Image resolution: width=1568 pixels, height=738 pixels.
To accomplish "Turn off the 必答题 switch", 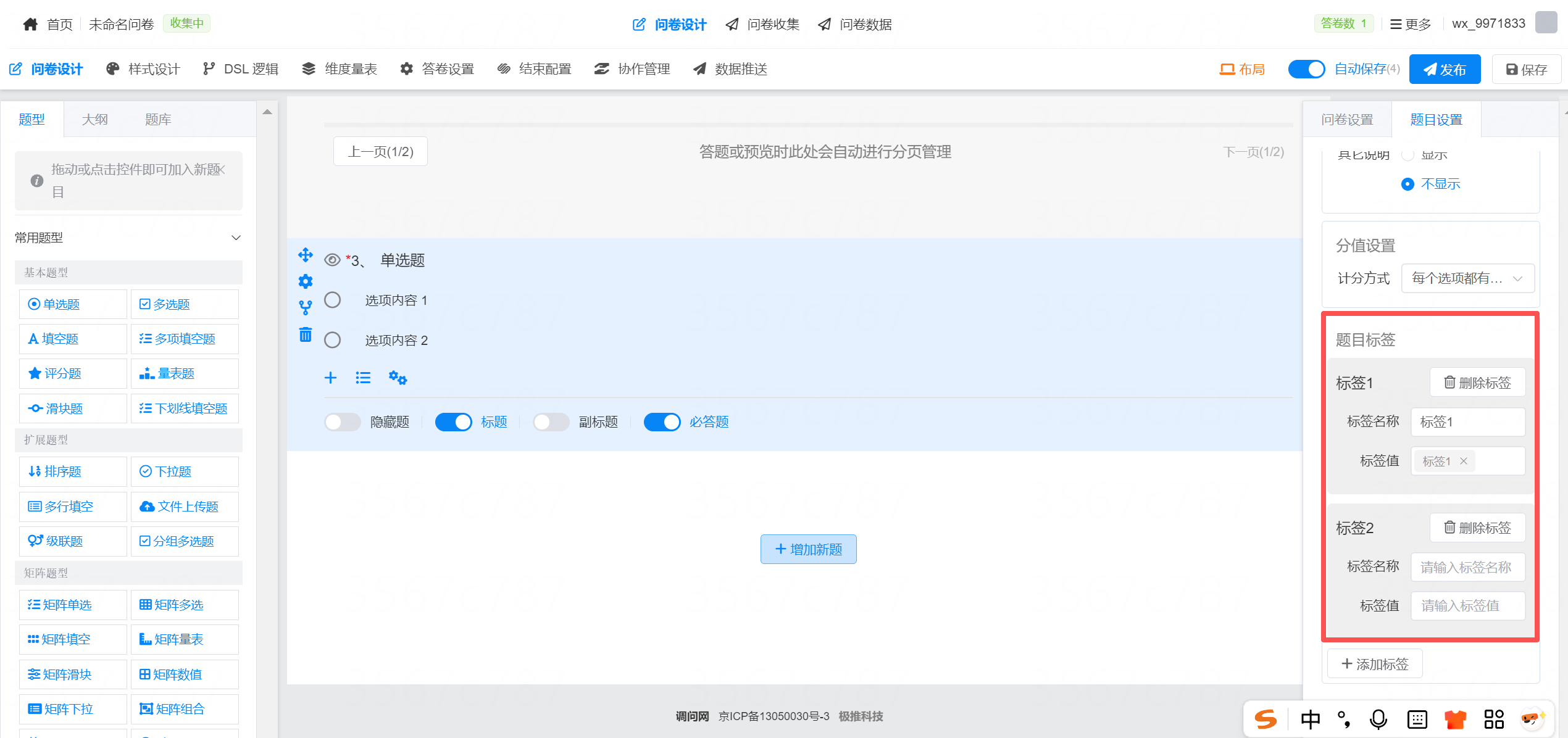I will point(662,422).
